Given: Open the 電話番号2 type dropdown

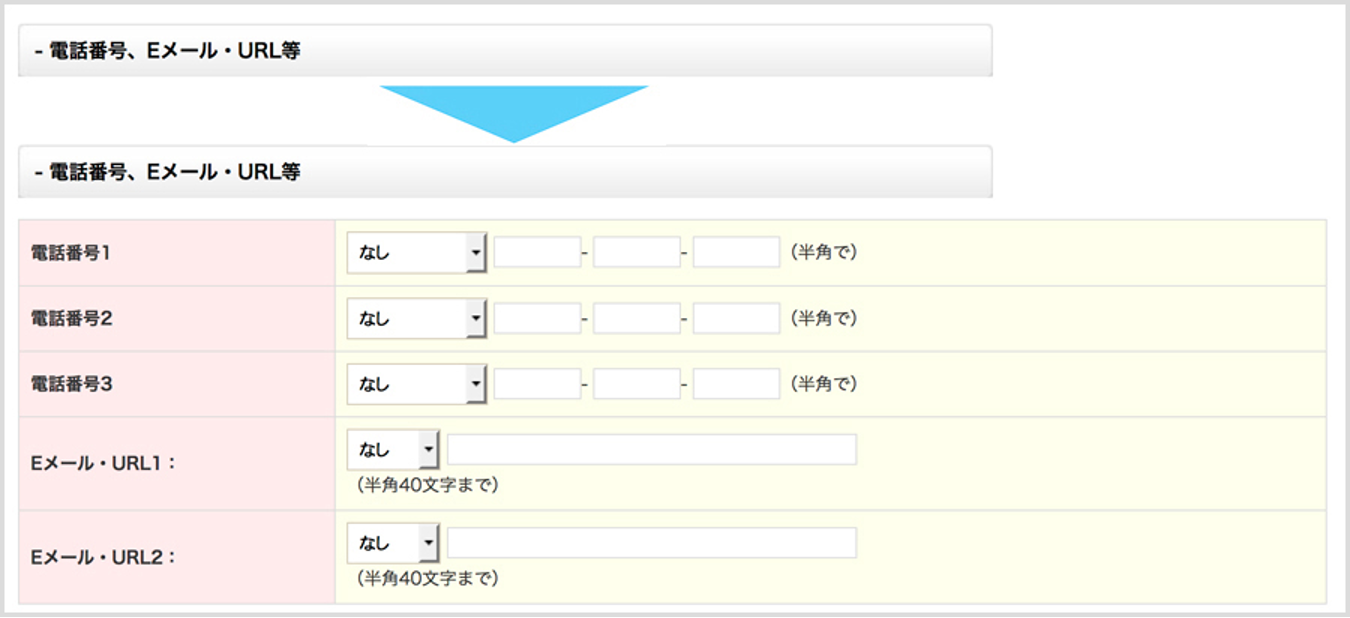Looking at the screenshot, I should [x=416, y=319].
